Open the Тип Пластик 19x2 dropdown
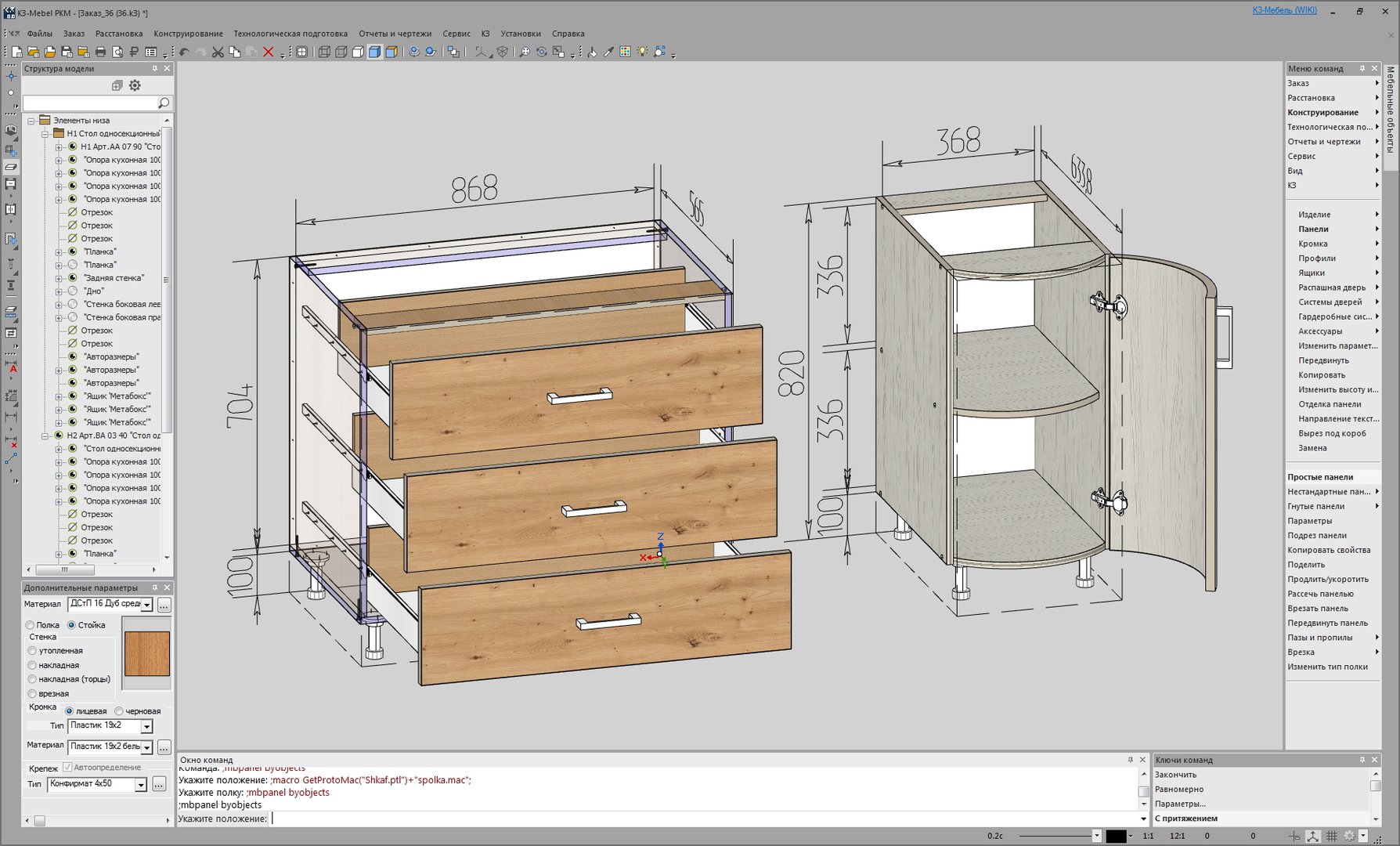The height and width of the screenshot is (846, 1400). 146,726
